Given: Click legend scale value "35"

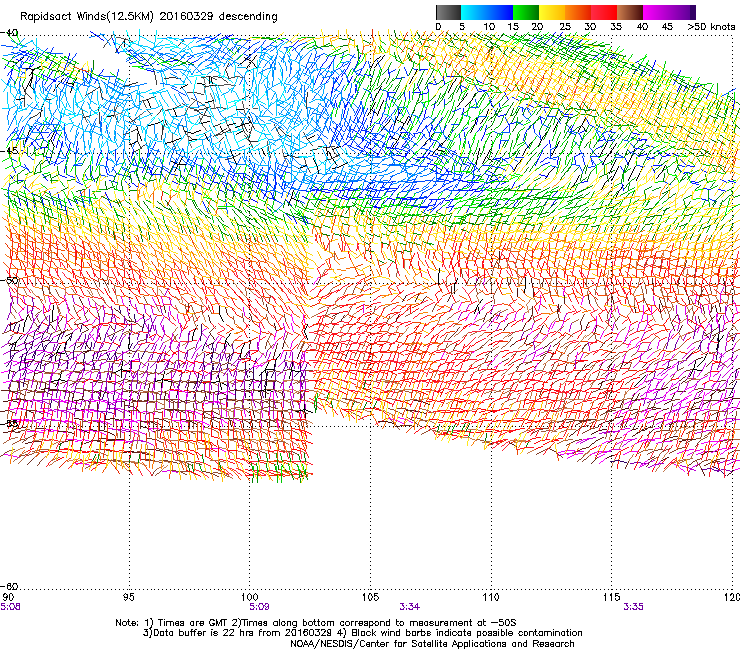Looking at the screenshot, I should 616,27.
